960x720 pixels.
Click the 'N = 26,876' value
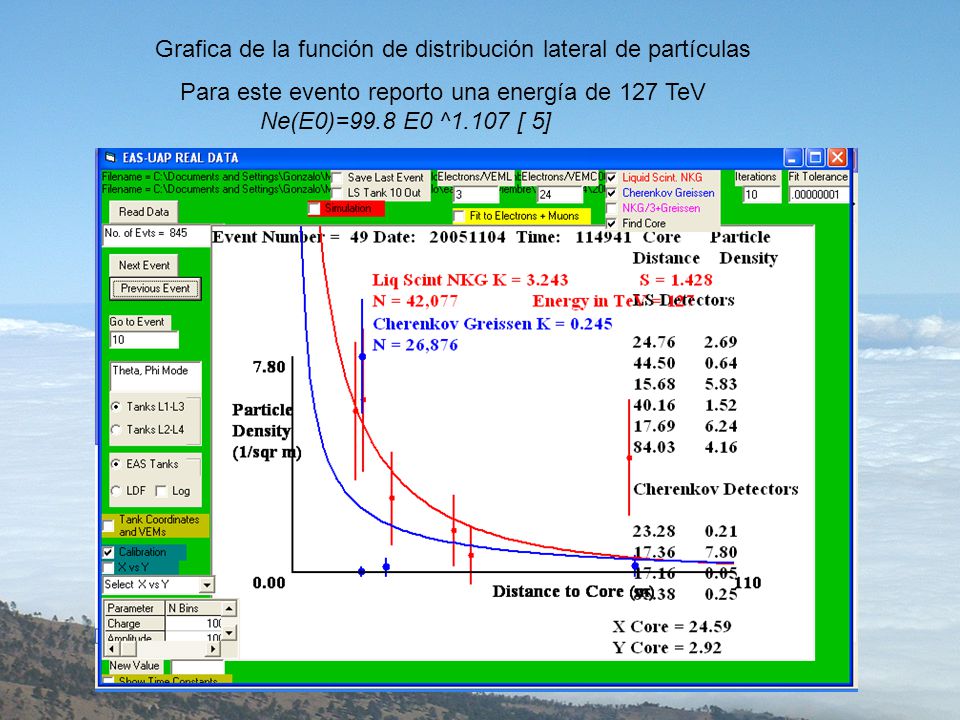(415, 345)
